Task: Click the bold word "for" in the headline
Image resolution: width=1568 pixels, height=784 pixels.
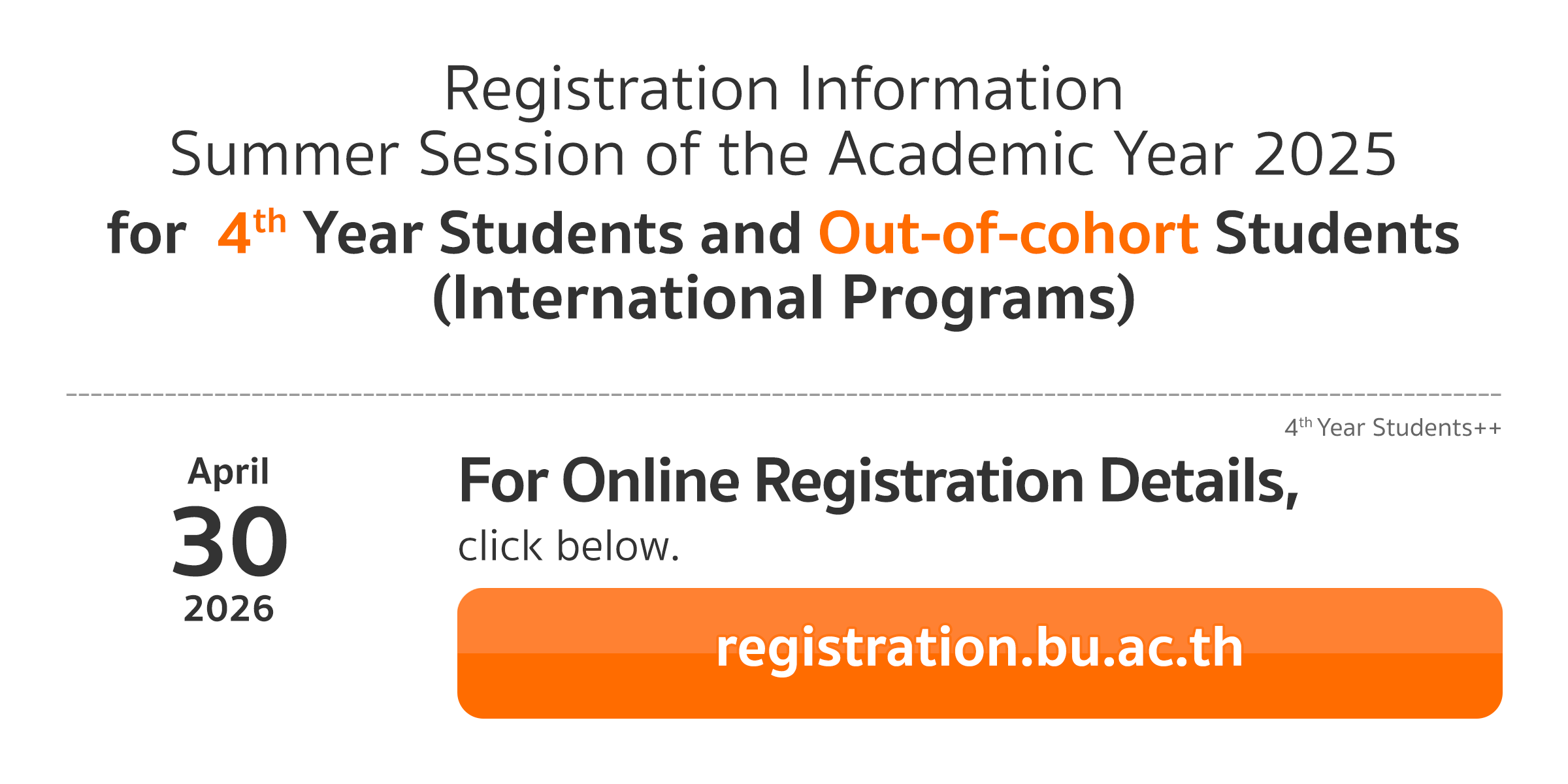Action: click(x=147, y=233)
